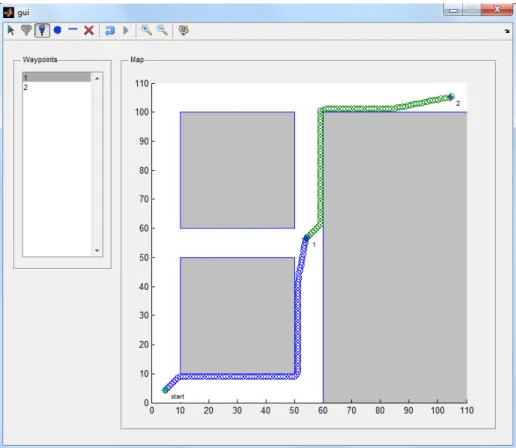Select the blue line tool
The image size is (516, 448).
click(73, 30)
